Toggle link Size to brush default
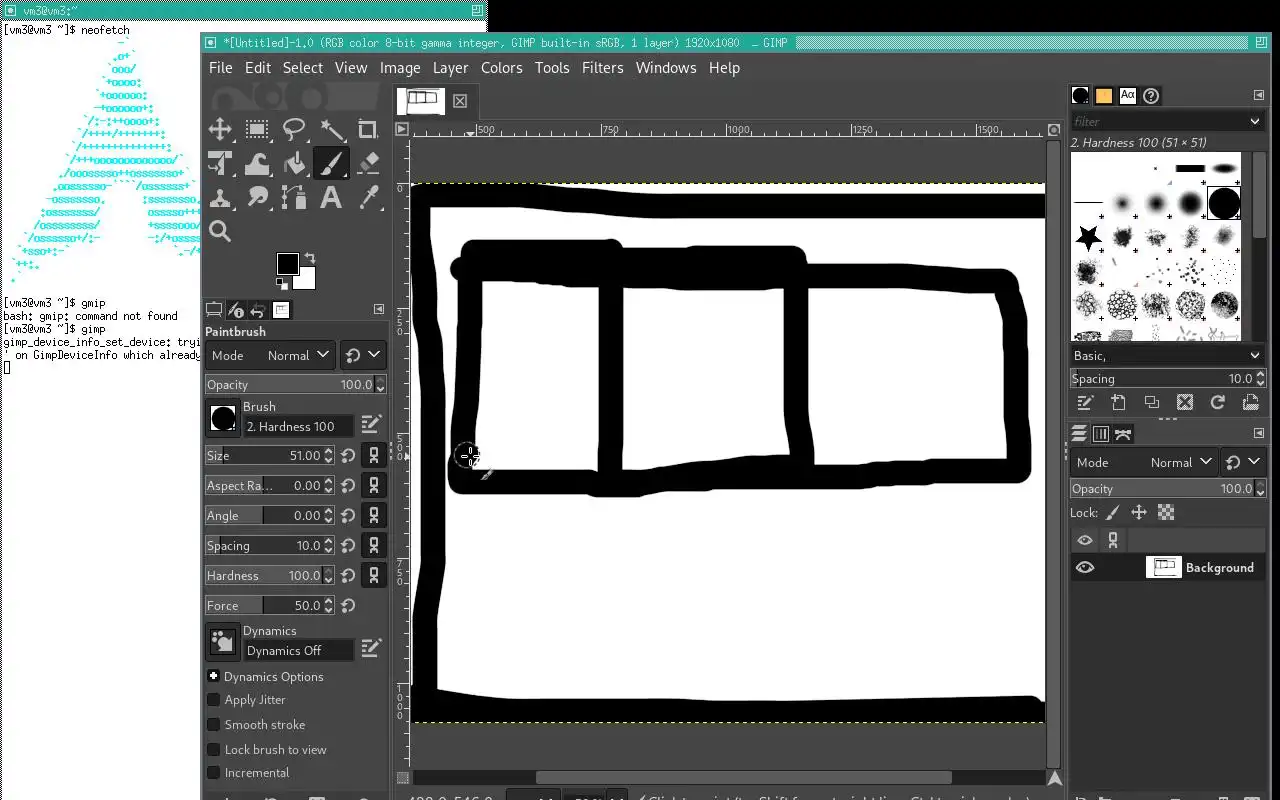This screenshot has width=1280, height=800. click(x=374, y=455)
